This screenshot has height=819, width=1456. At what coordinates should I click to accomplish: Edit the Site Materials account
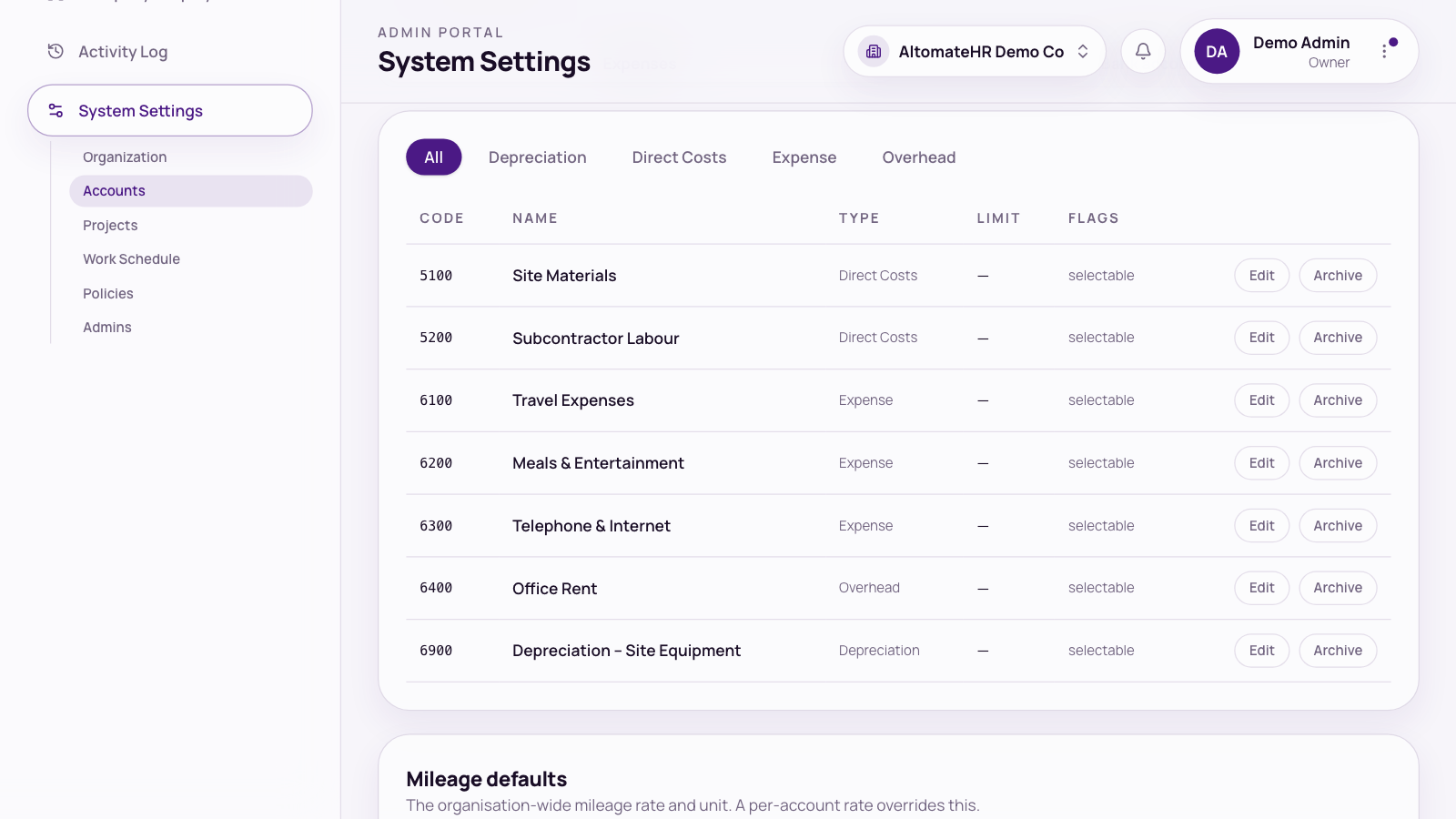point(1262,276)
